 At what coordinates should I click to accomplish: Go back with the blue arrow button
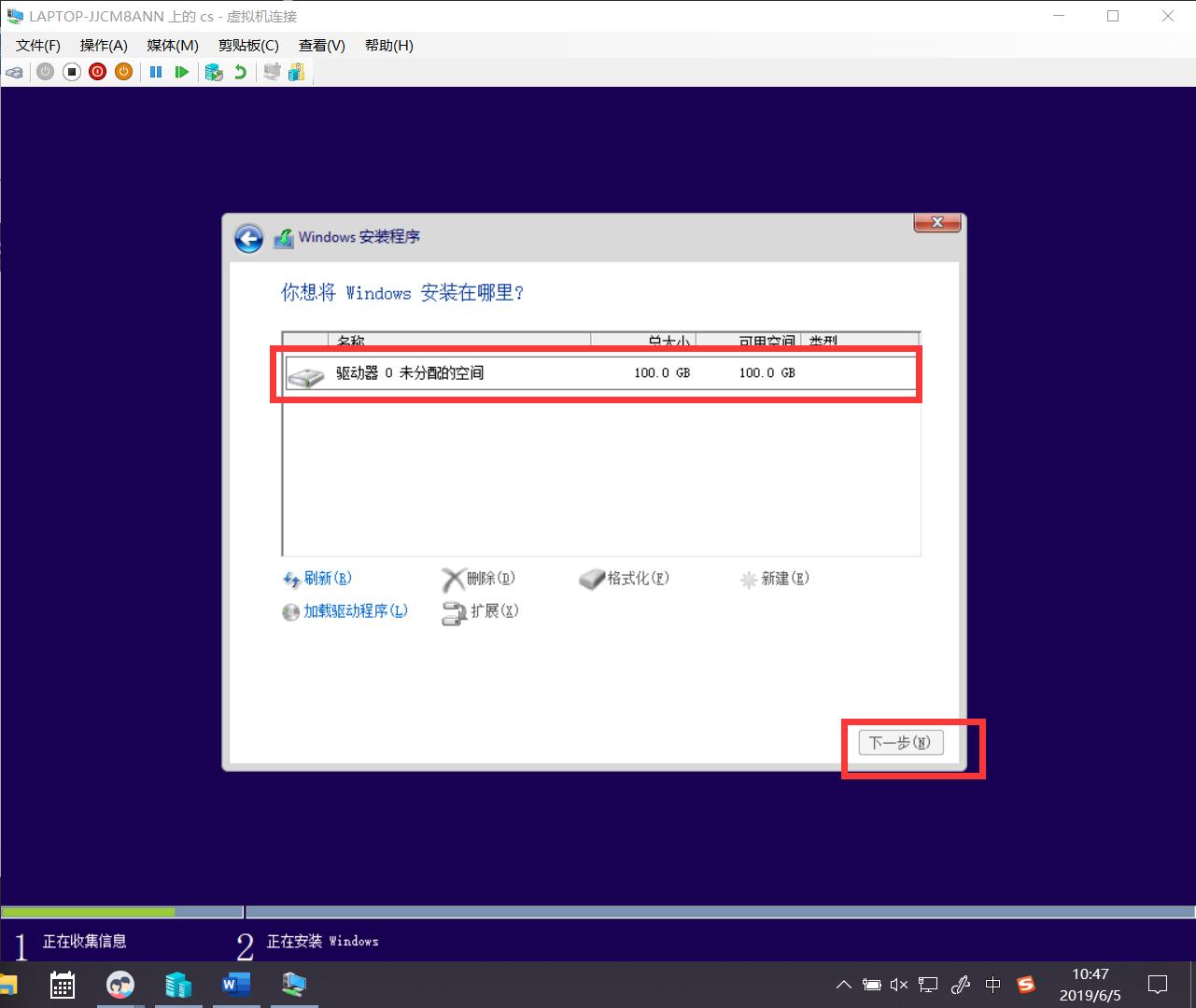click(248, 239)
